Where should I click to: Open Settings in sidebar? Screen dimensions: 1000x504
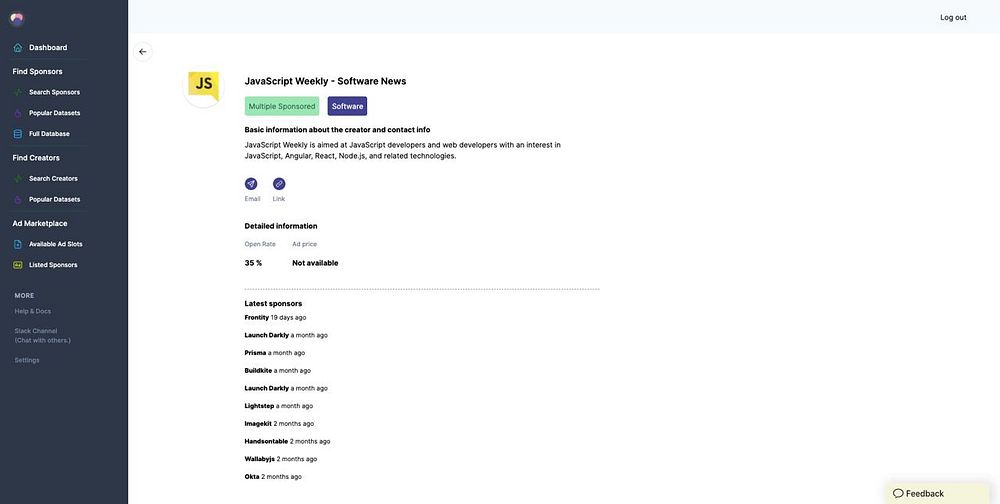pyautogui.click(x=27, y=360)
